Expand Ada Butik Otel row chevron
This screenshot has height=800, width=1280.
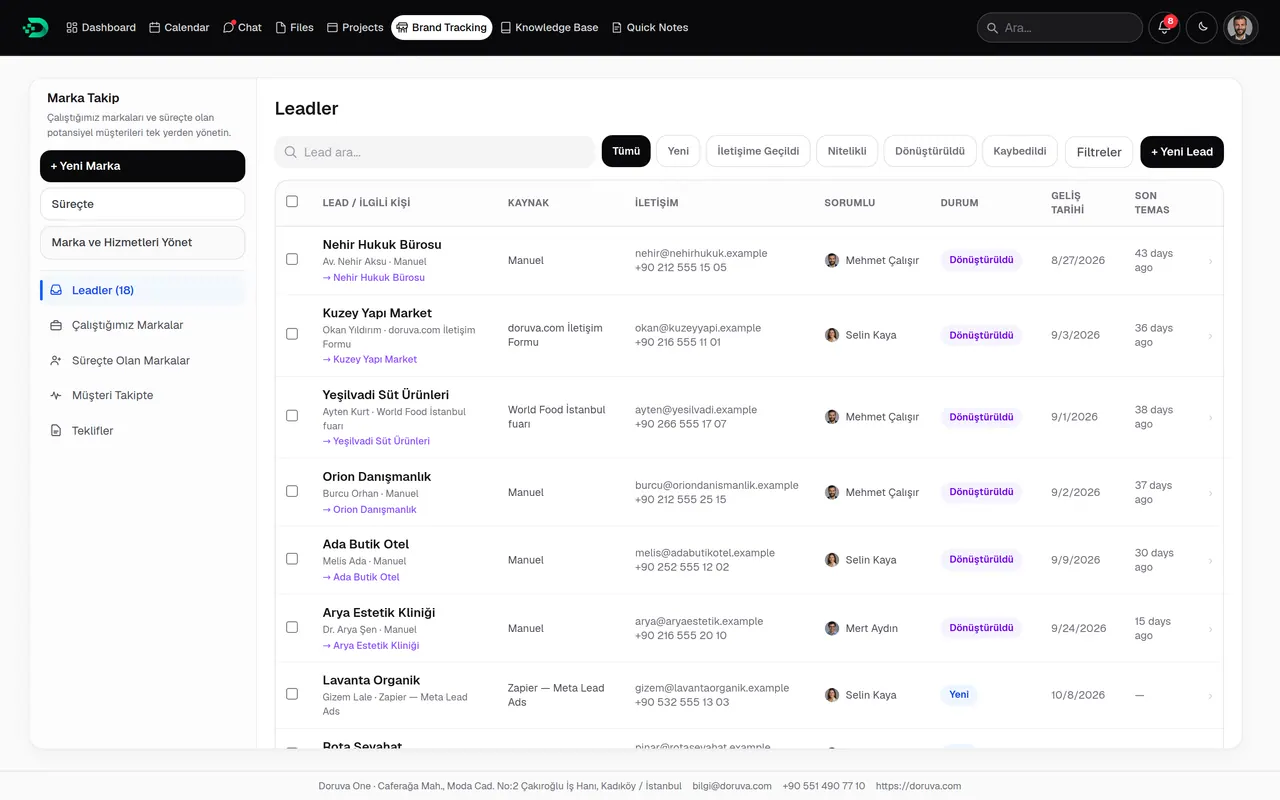1210,561
